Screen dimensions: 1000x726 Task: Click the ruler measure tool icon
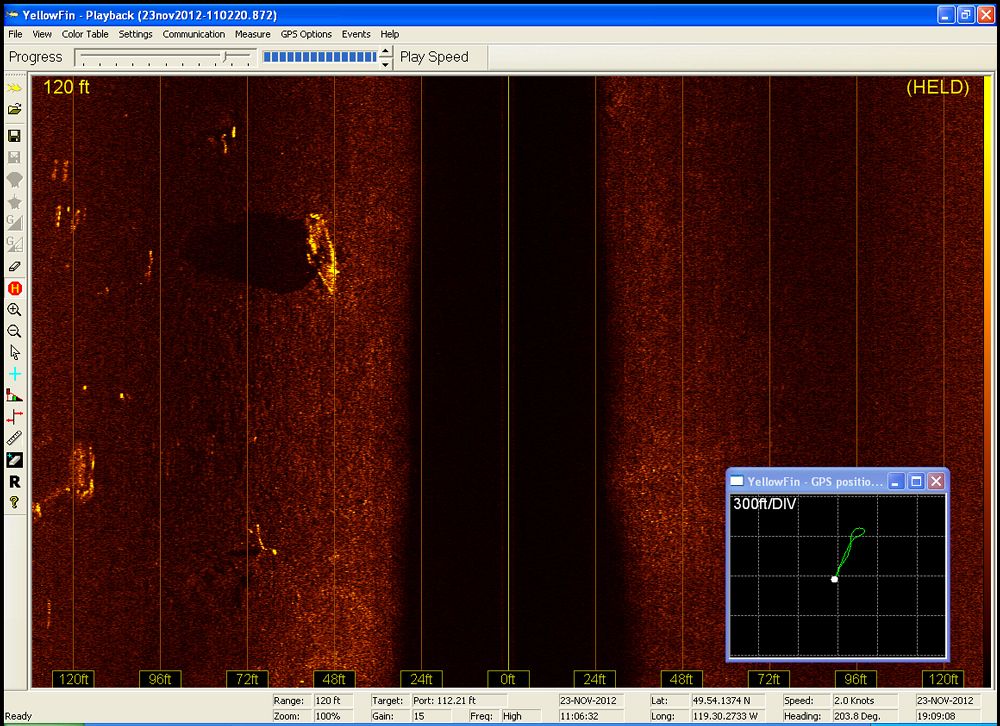(14, 438)
